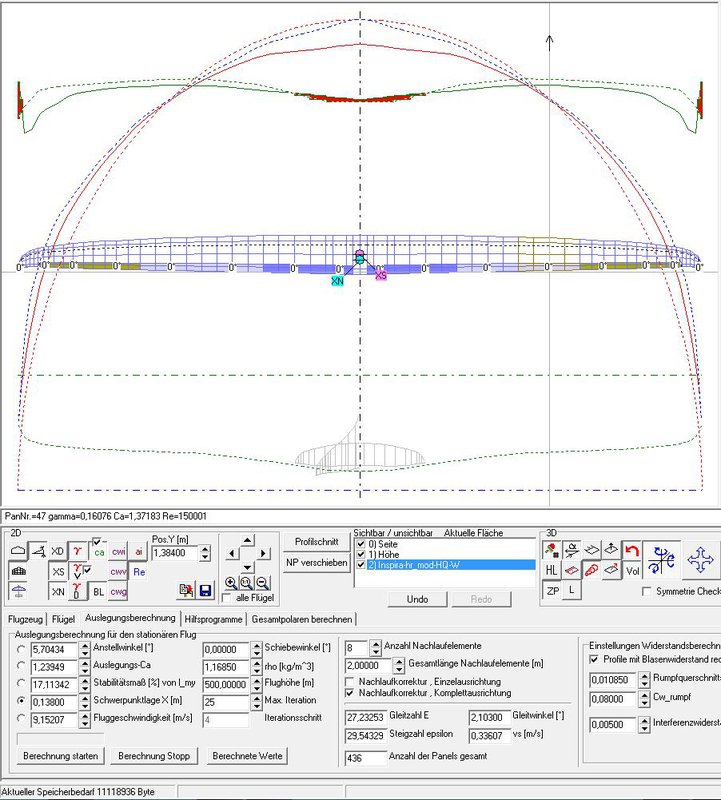The width and height of the screenshot is (721, 800).
Task: Increase Anzahl Nachlaufelemente with up arrow
Action: coord(376,644)
